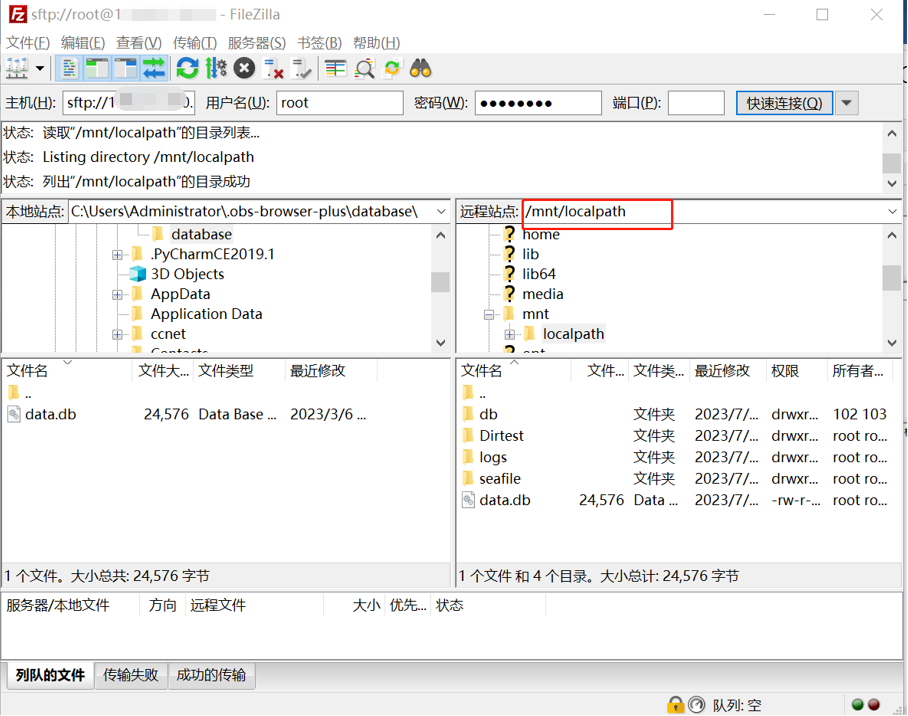
Task: Open the 服务器(S) menu
Action: pos(257,43)
